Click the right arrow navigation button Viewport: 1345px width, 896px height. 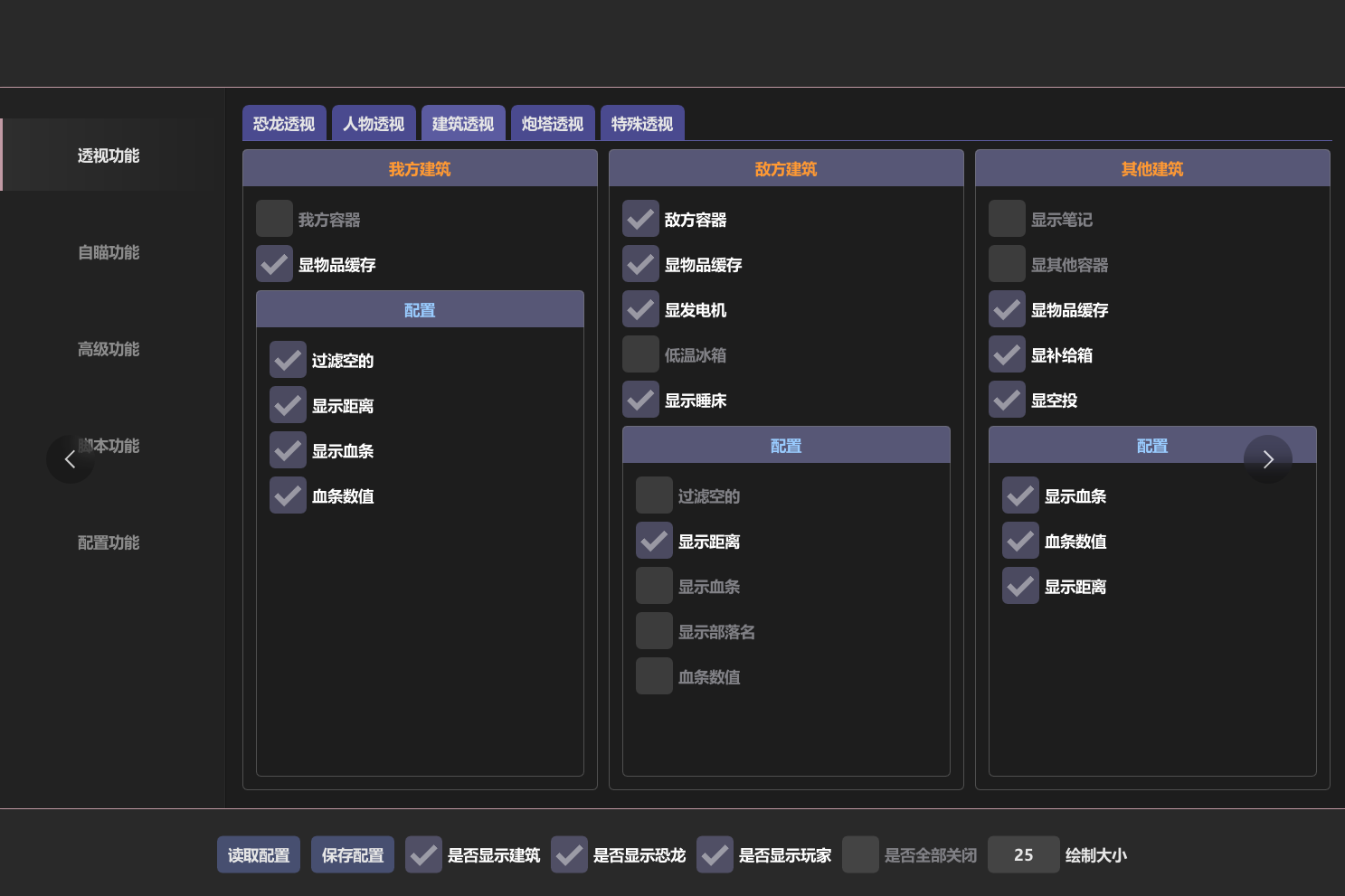pyautogui.click(x=1268, y=459)
